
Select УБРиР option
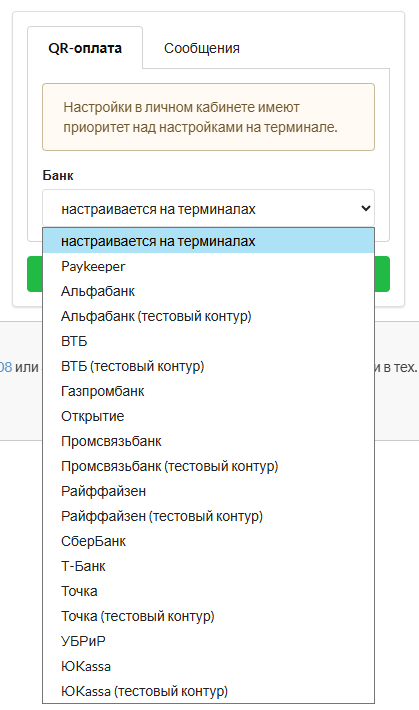coord(208,641)
